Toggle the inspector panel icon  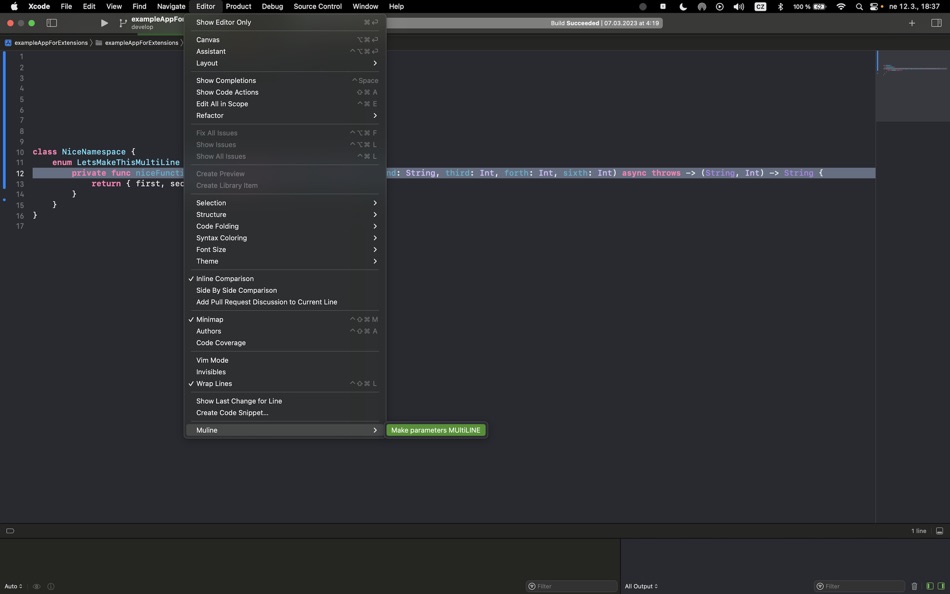coord(936,23)
